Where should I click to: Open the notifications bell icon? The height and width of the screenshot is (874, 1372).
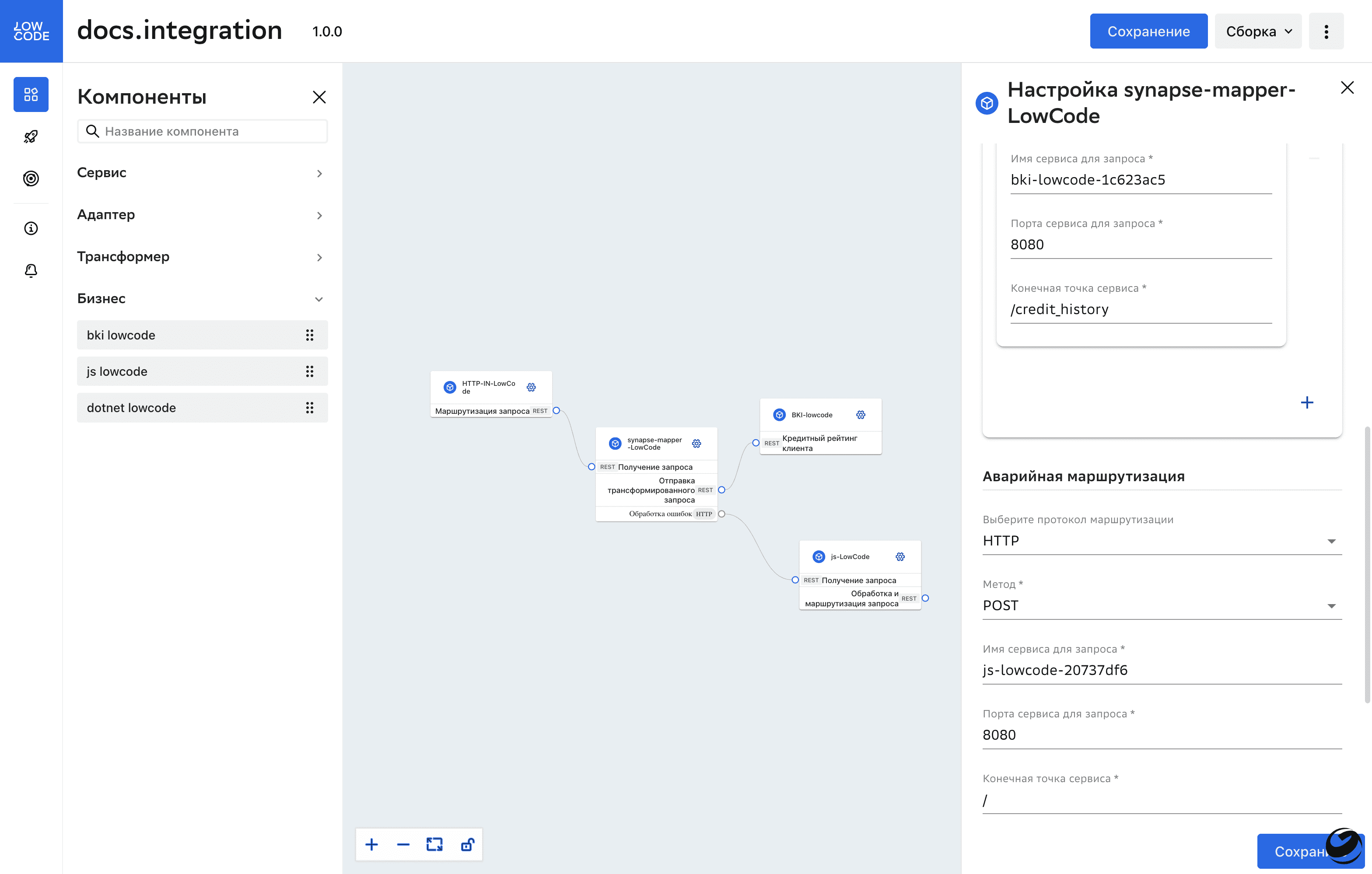tap(31, 271)
